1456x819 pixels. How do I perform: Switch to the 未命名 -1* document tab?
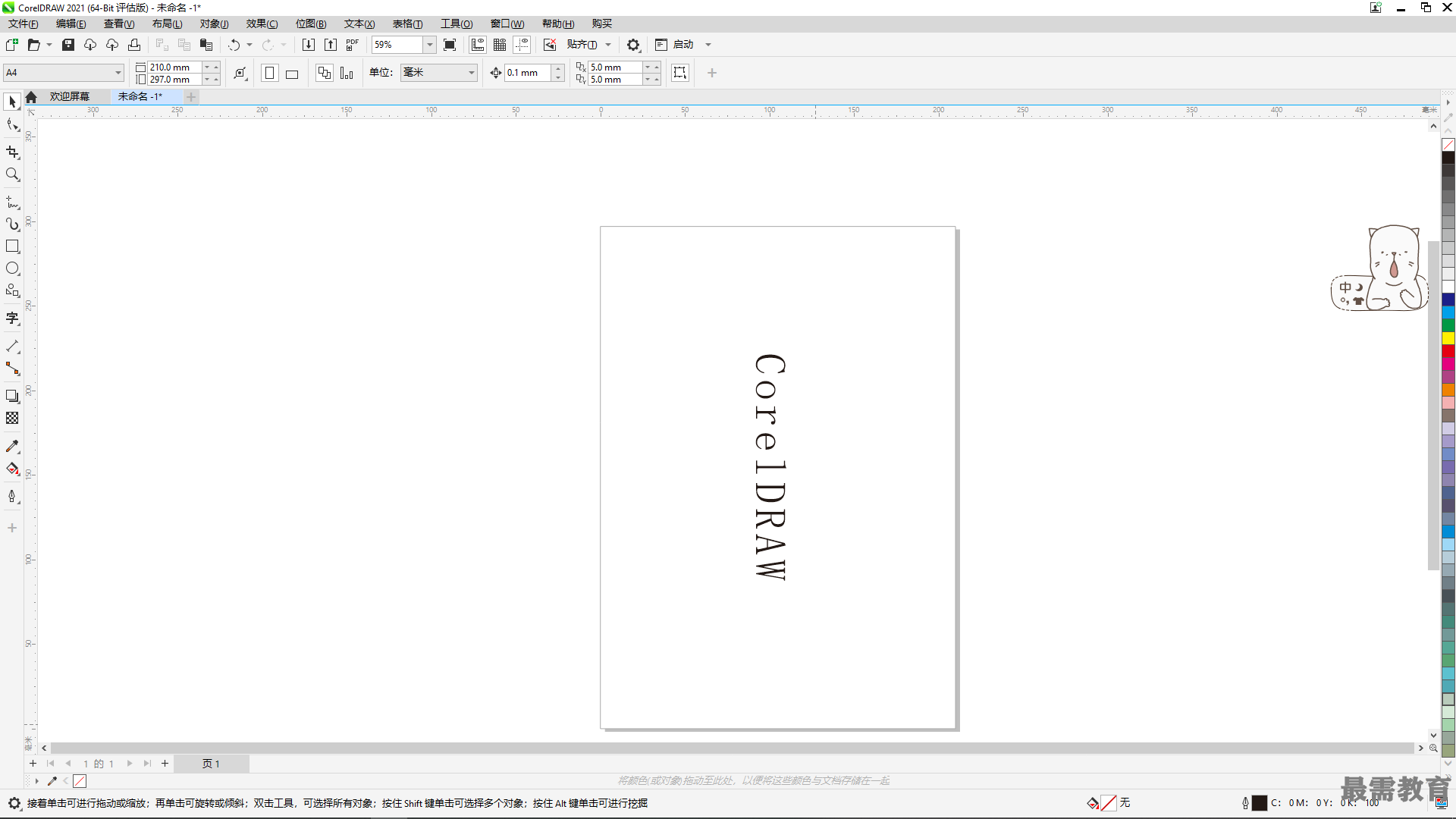pyautogui.click(x=140, y=96)
